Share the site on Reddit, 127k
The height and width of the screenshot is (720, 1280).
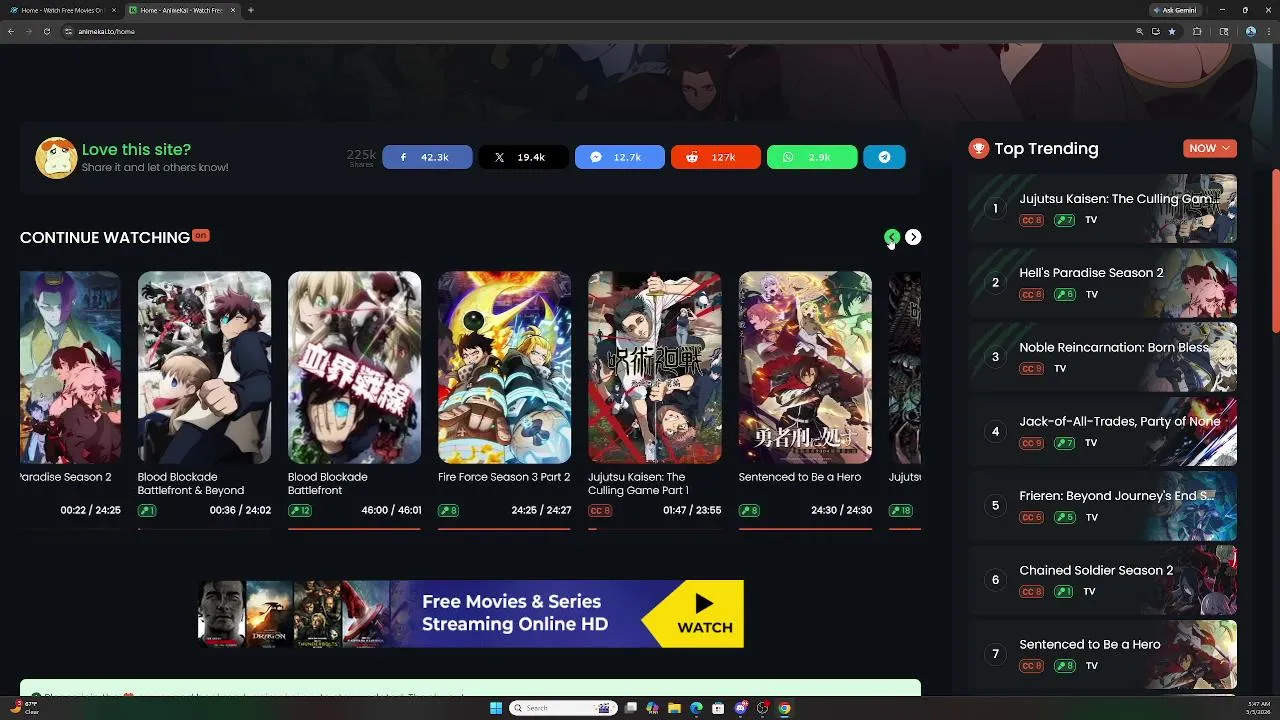[x=715, y=157]
